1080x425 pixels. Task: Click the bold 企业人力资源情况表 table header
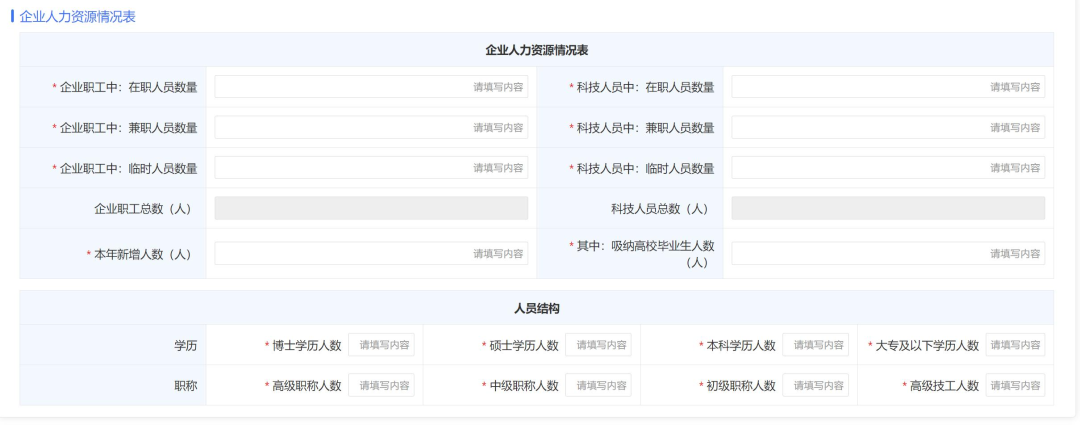[537, 50]
